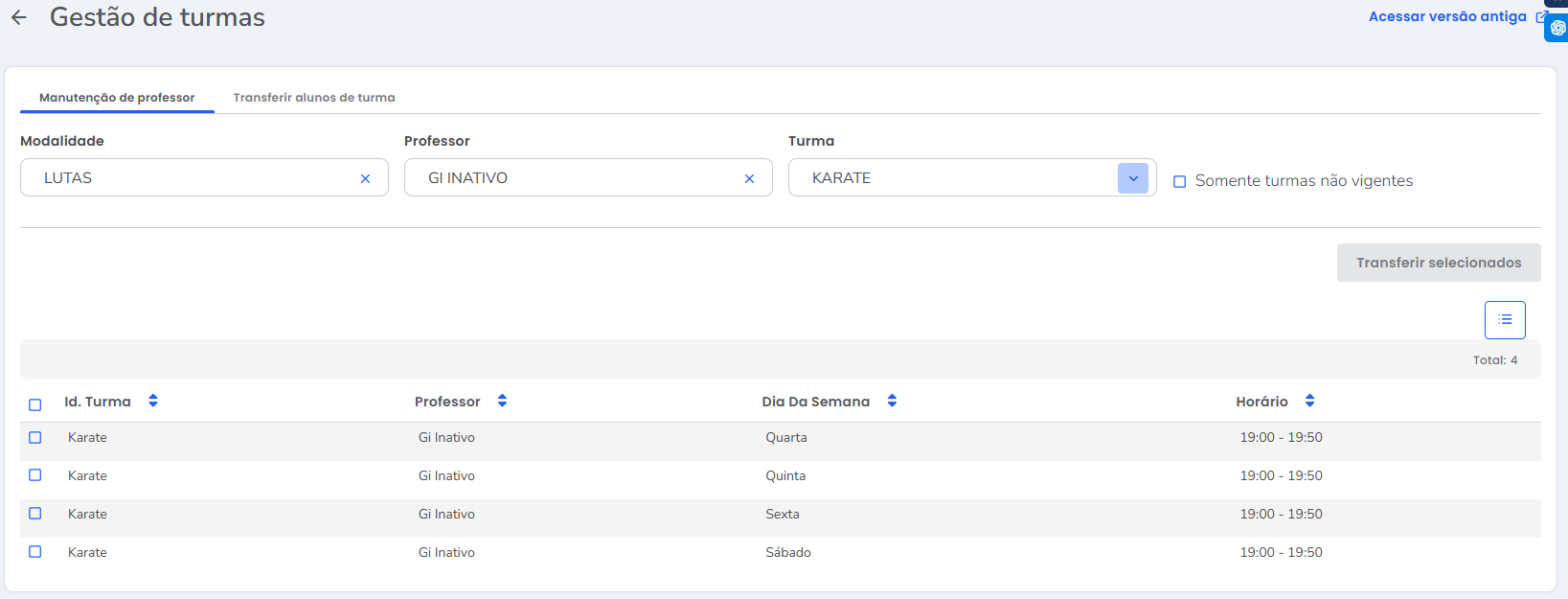1568x599 pixels.
Task: Clear the GI INATIVO professor selection
Action: coord(749,178)
